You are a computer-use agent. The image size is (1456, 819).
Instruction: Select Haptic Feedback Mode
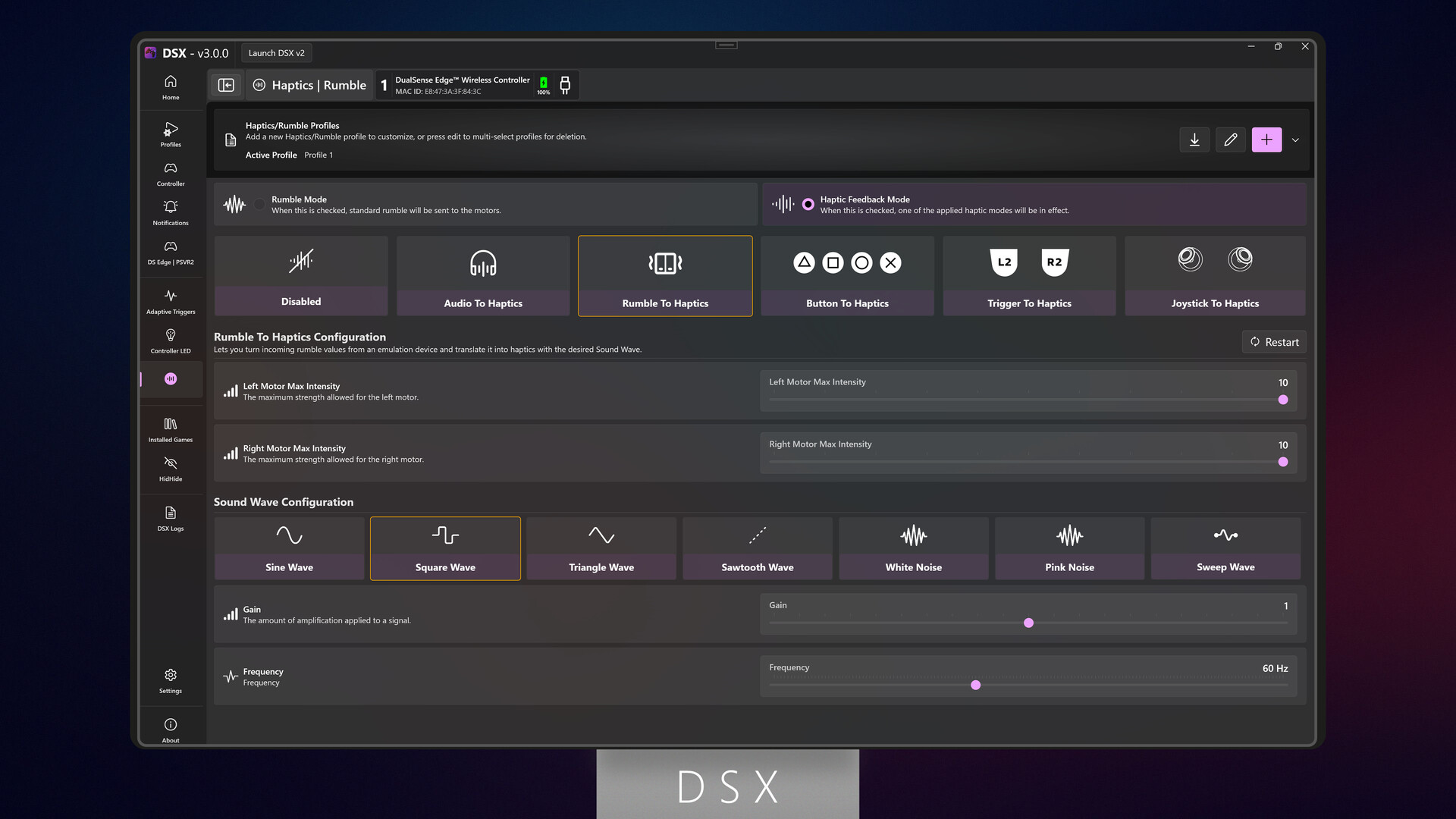[805, 204]
